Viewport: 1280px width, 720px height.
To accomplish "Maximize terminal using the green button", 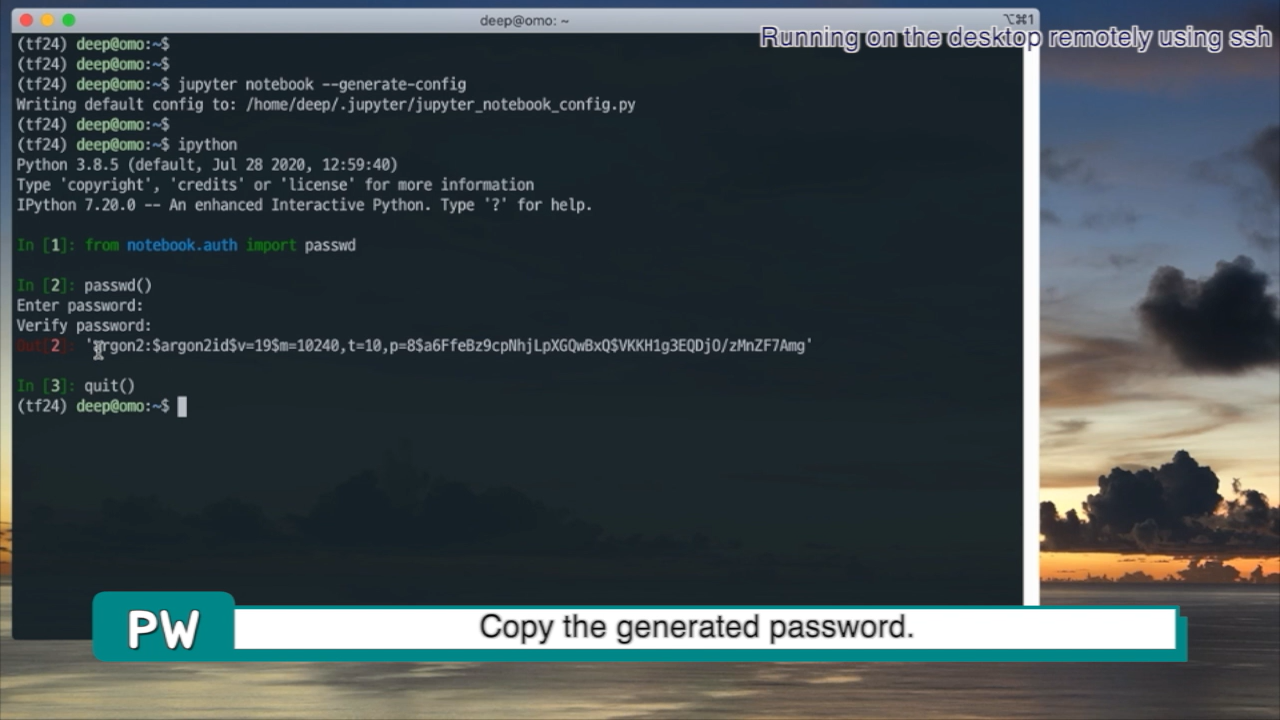I will tap(68, 20).
